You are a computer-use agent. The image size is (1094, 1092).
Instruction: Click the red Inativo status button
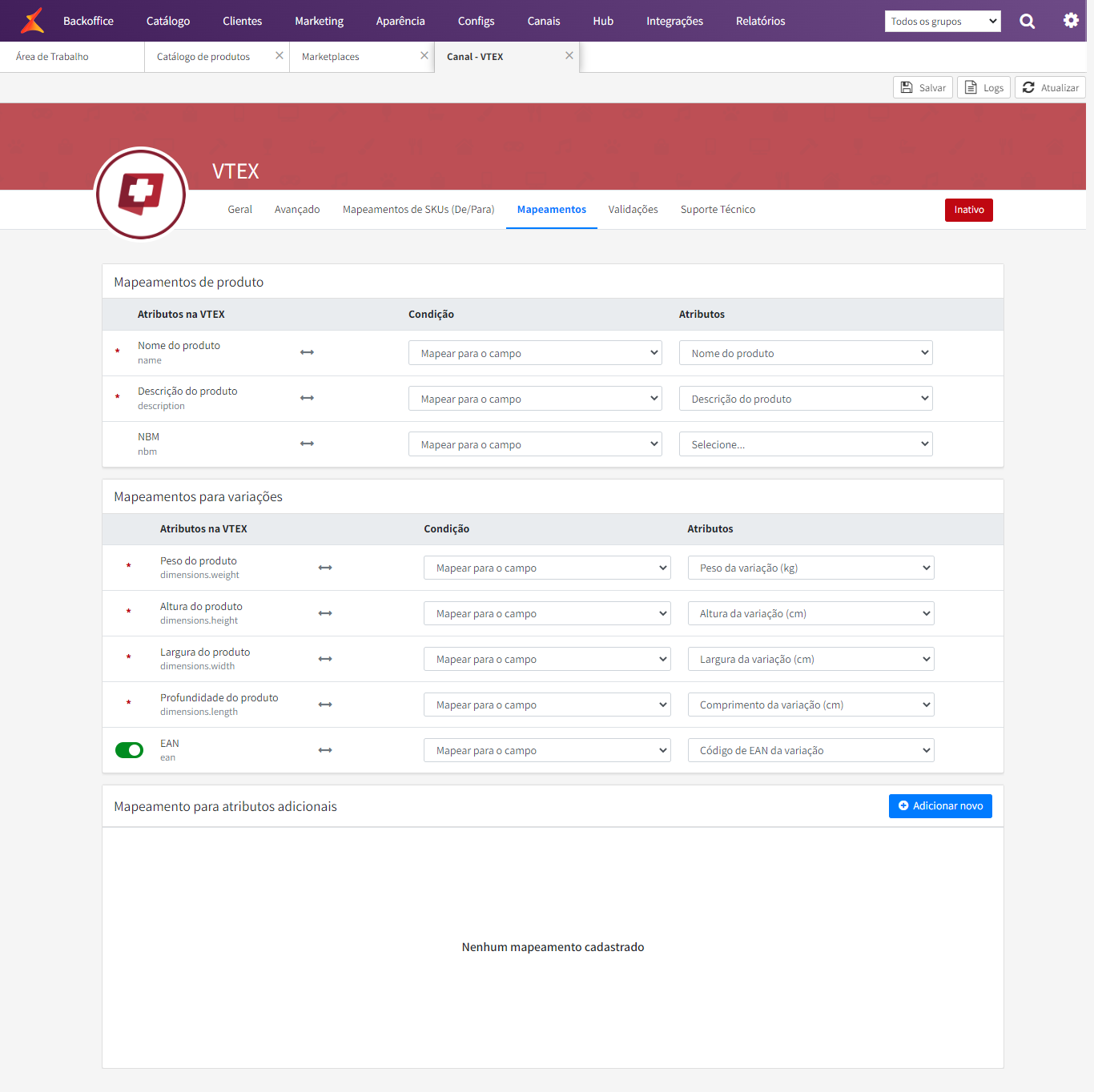pos(969,210)
